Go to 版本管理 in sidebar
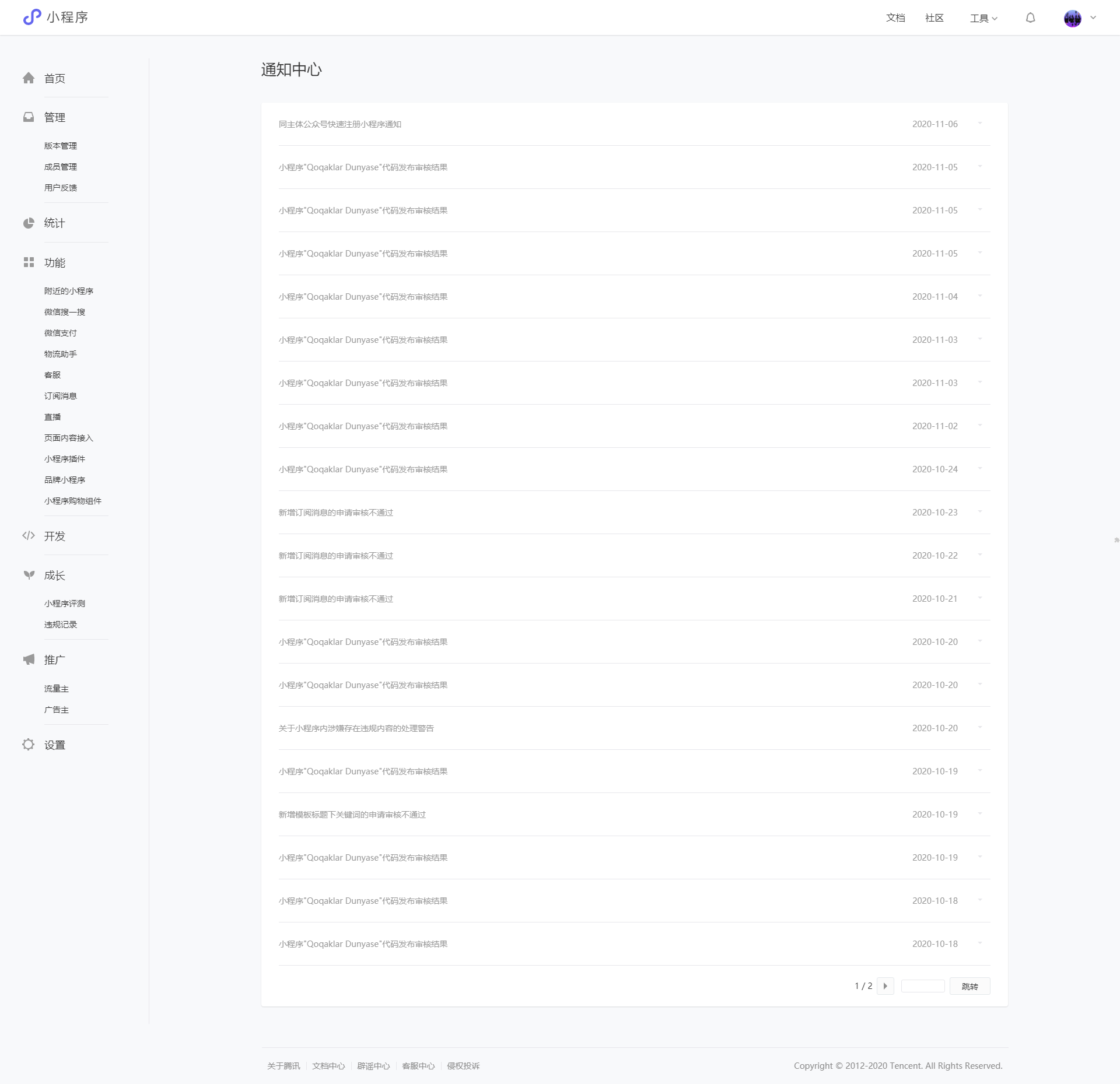1120x1084 pixels. pos(61,146)
